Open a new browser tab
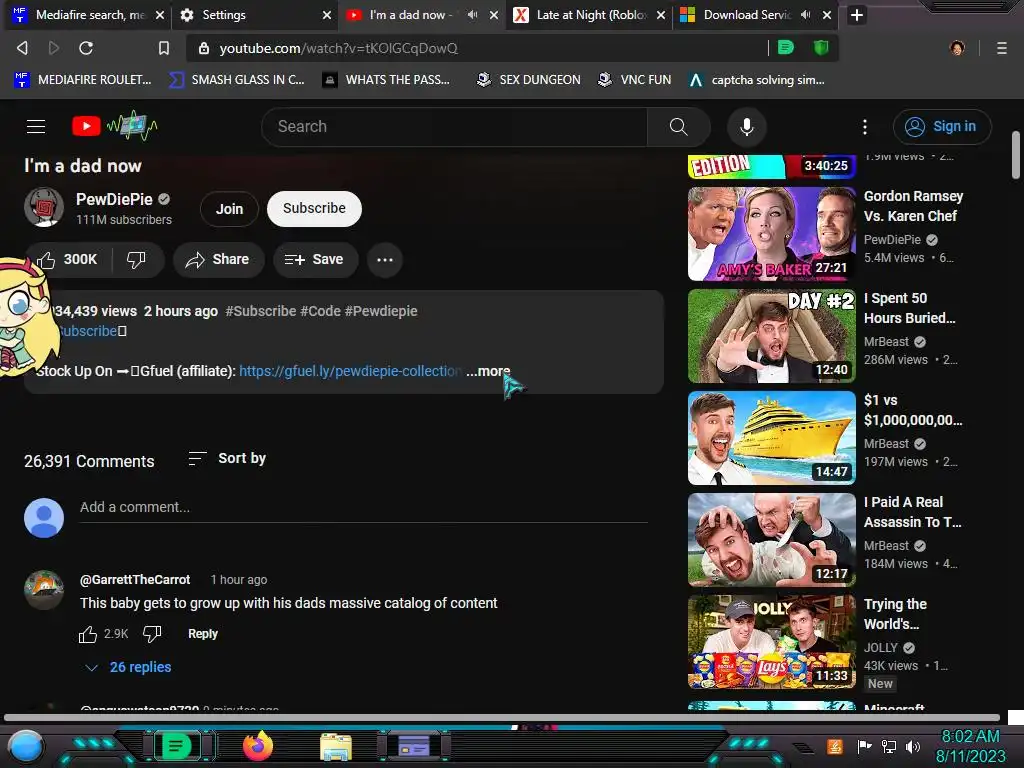 point(856,14)
